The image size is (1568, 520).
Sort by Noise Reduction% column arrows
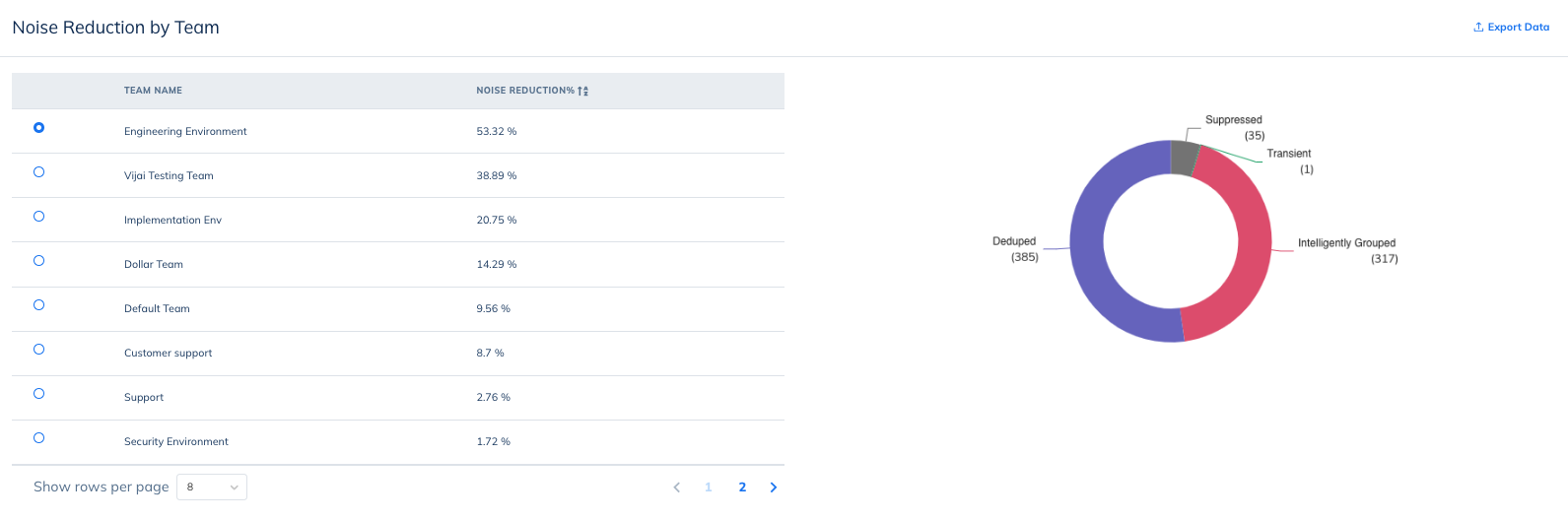(583, 91)
